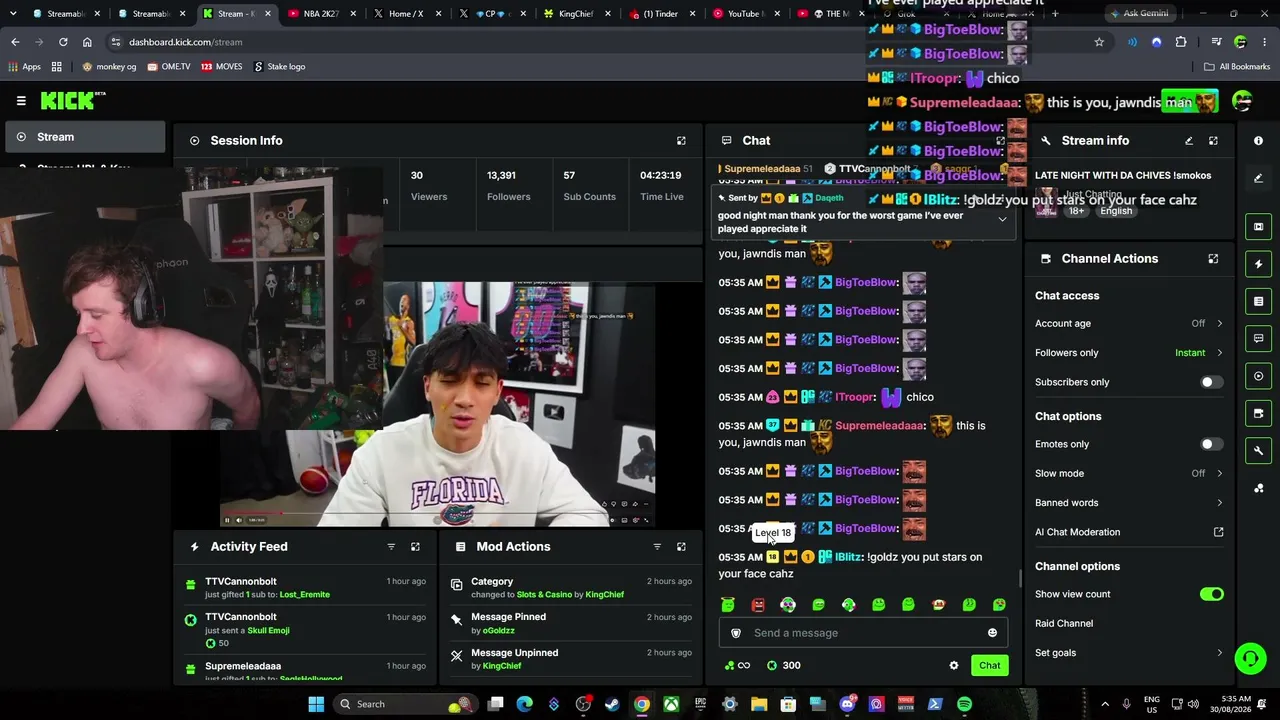Open Followers only settings

pyautogui.click(x=1129, y=353)
